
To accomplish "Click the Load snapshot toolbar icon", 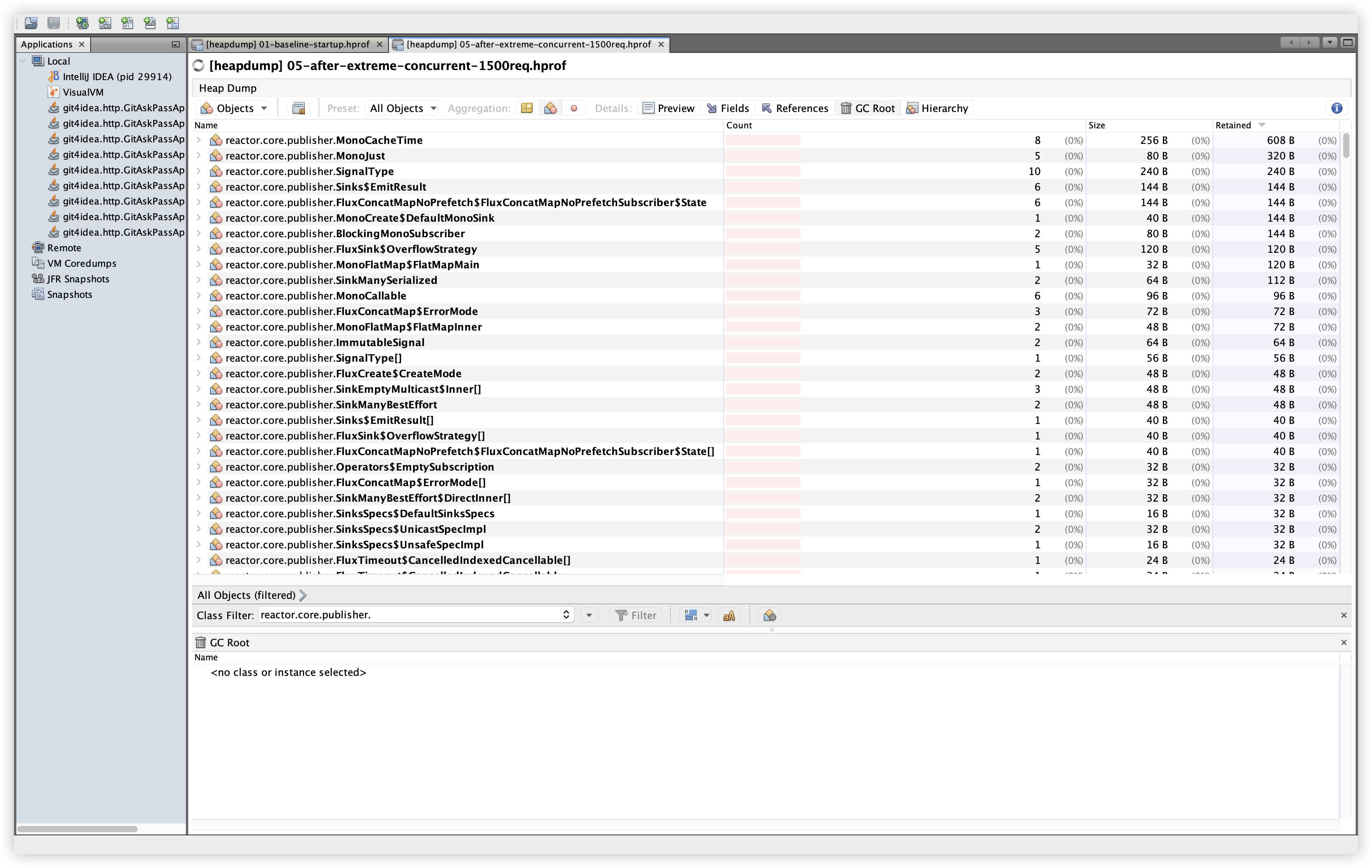I will coord(31,23).
